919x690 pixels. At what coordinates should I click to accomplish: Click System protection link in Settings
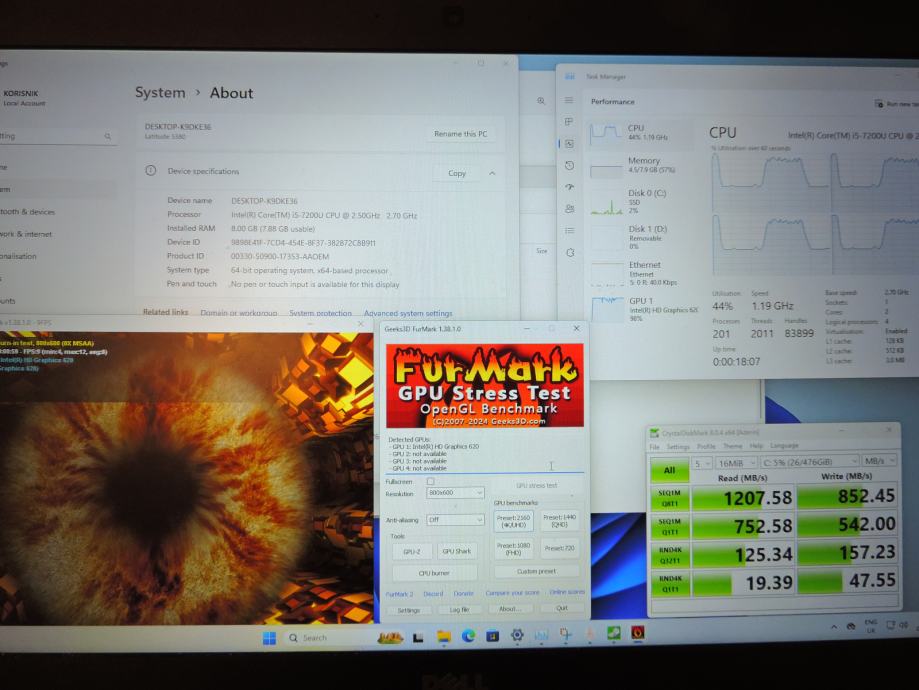click(x=320, y=313)
